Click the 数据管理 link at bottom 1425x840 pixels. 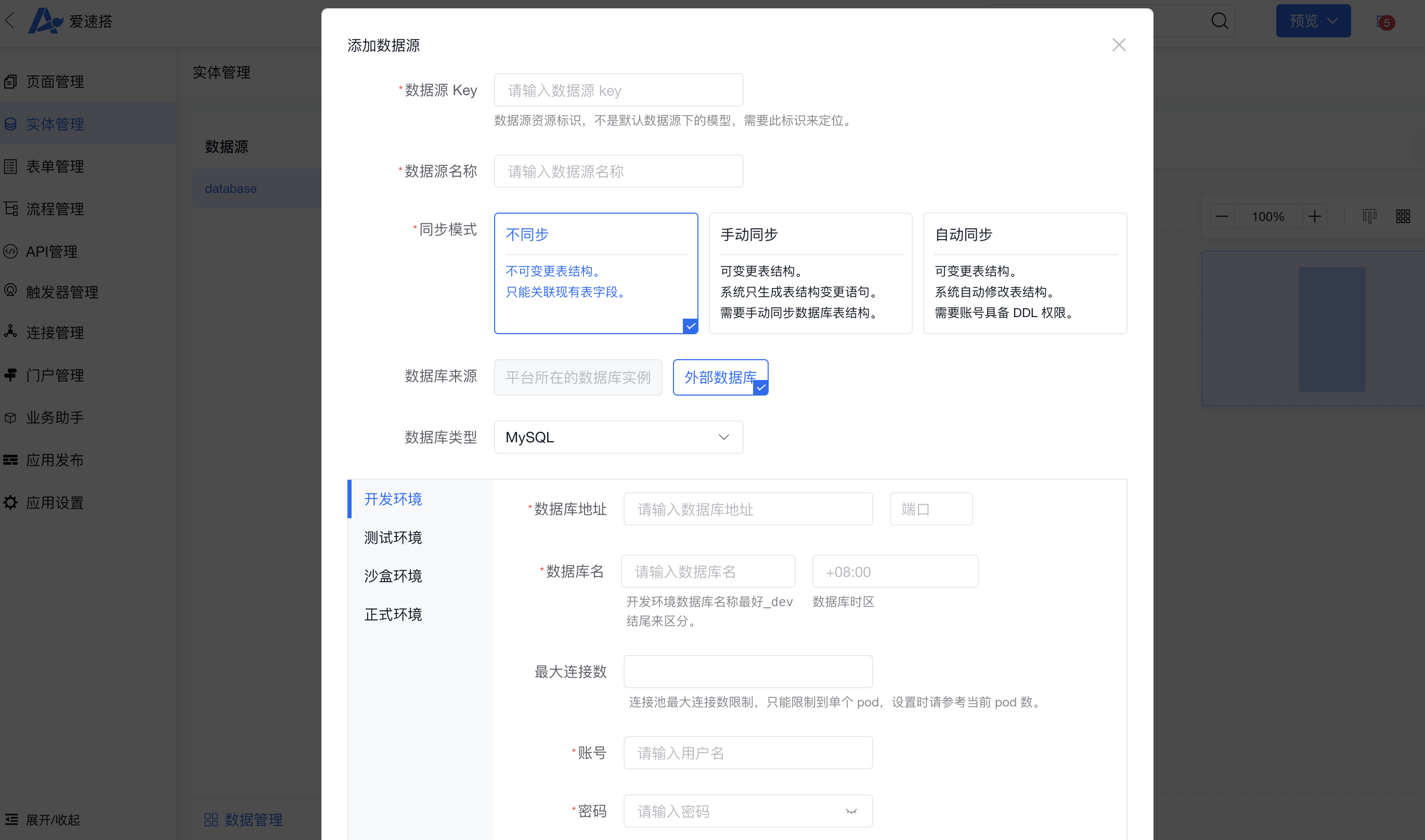tap(253, 820)
